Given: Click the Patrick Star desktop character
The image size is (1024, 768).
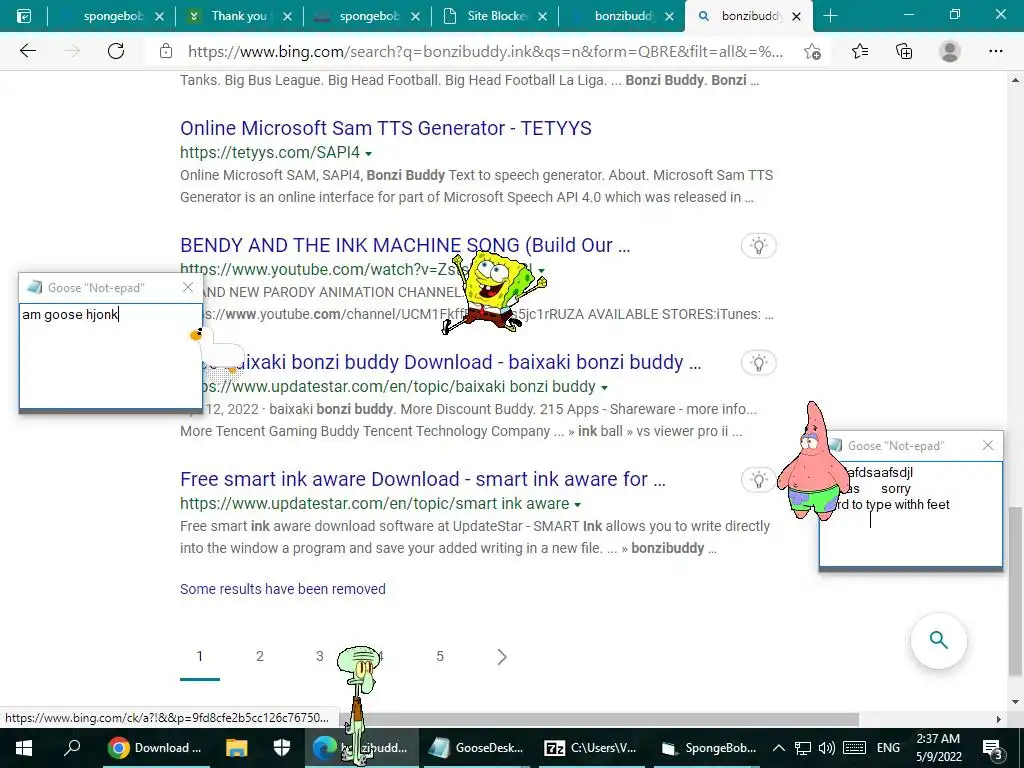Looking at the screenshot, I should click(x=811, y=462).
